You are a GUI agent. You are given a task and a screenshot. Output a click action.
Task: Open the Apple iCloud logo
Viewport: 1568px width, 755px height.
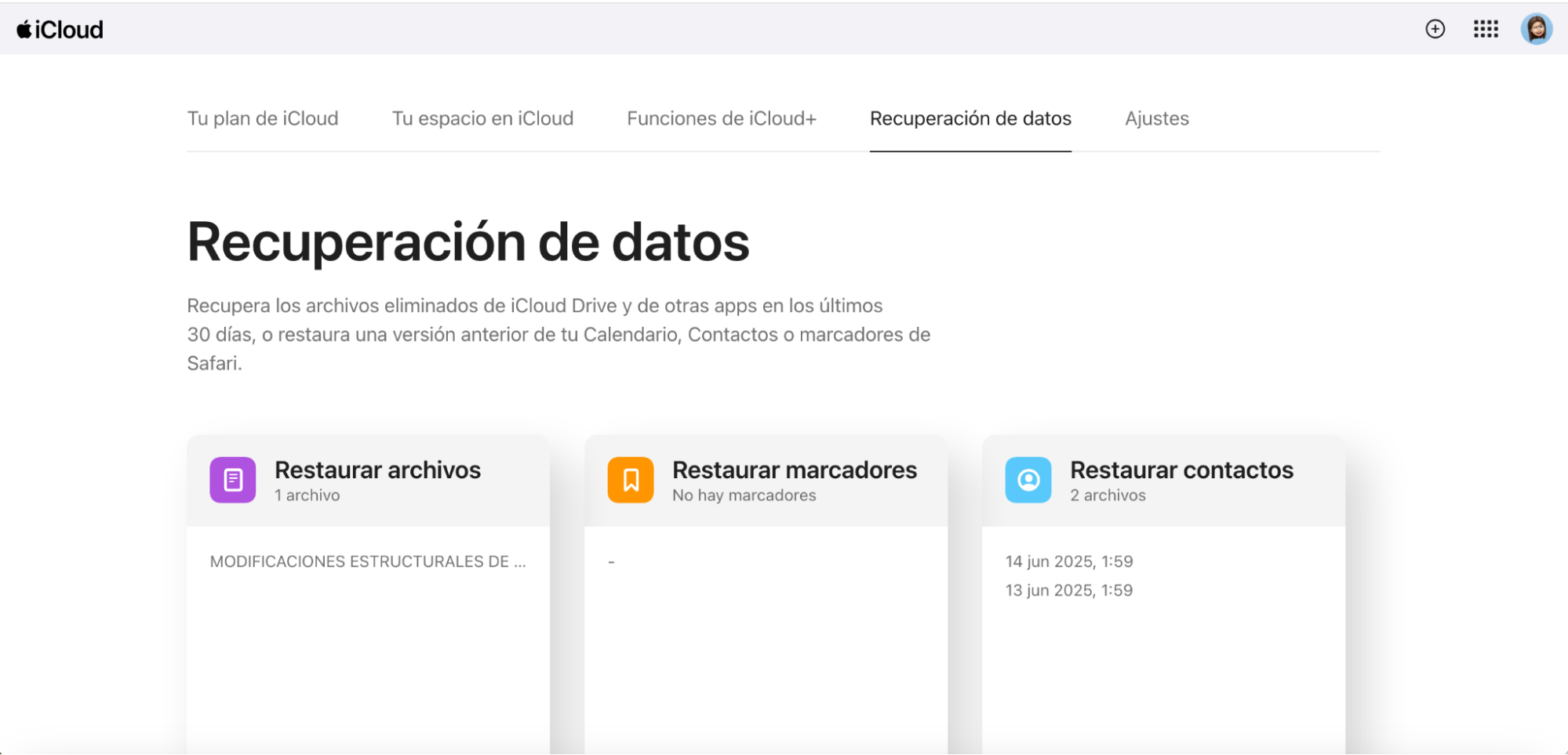(59, 29)
